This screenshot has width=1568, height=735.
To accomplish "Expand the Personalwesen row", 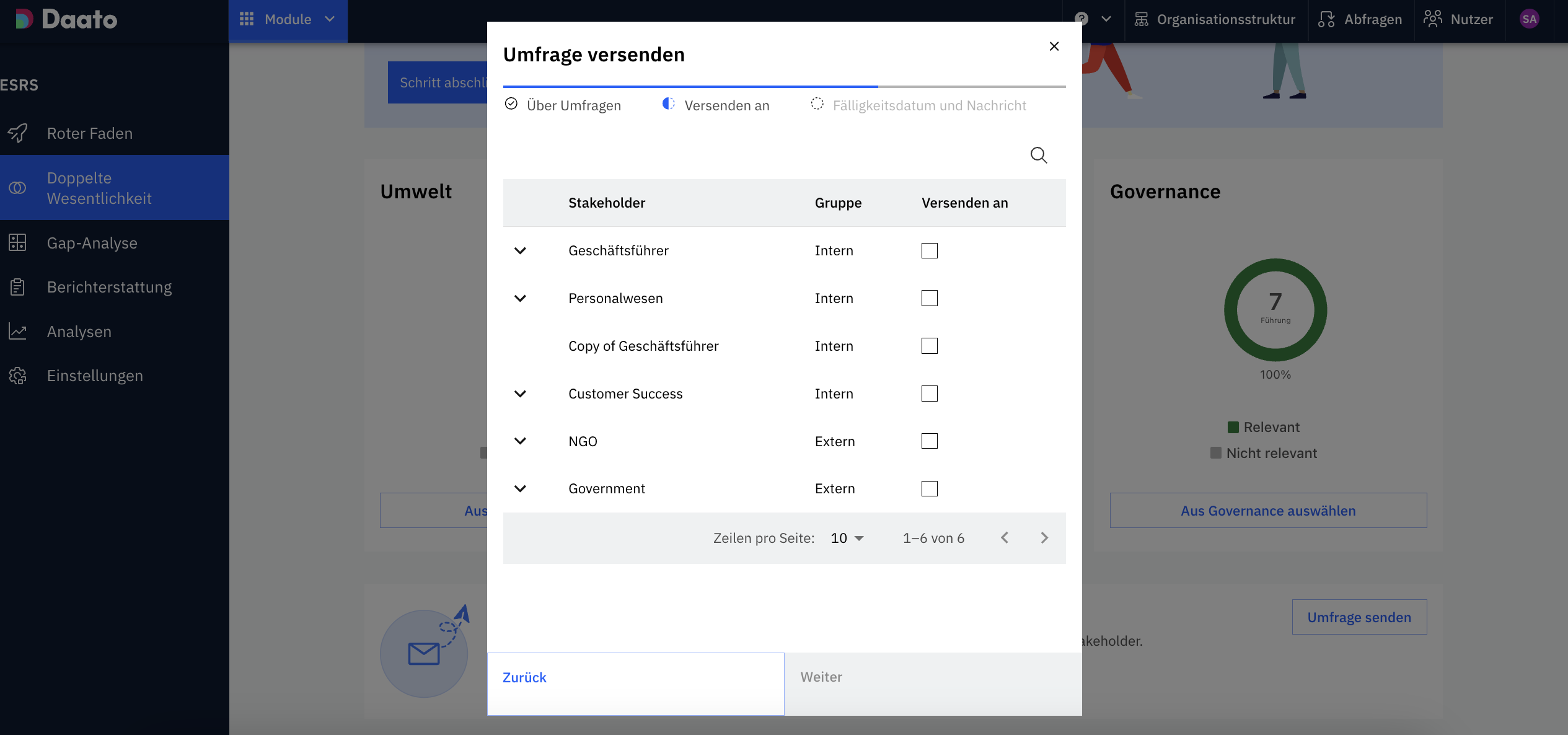I will coord(520,298).
